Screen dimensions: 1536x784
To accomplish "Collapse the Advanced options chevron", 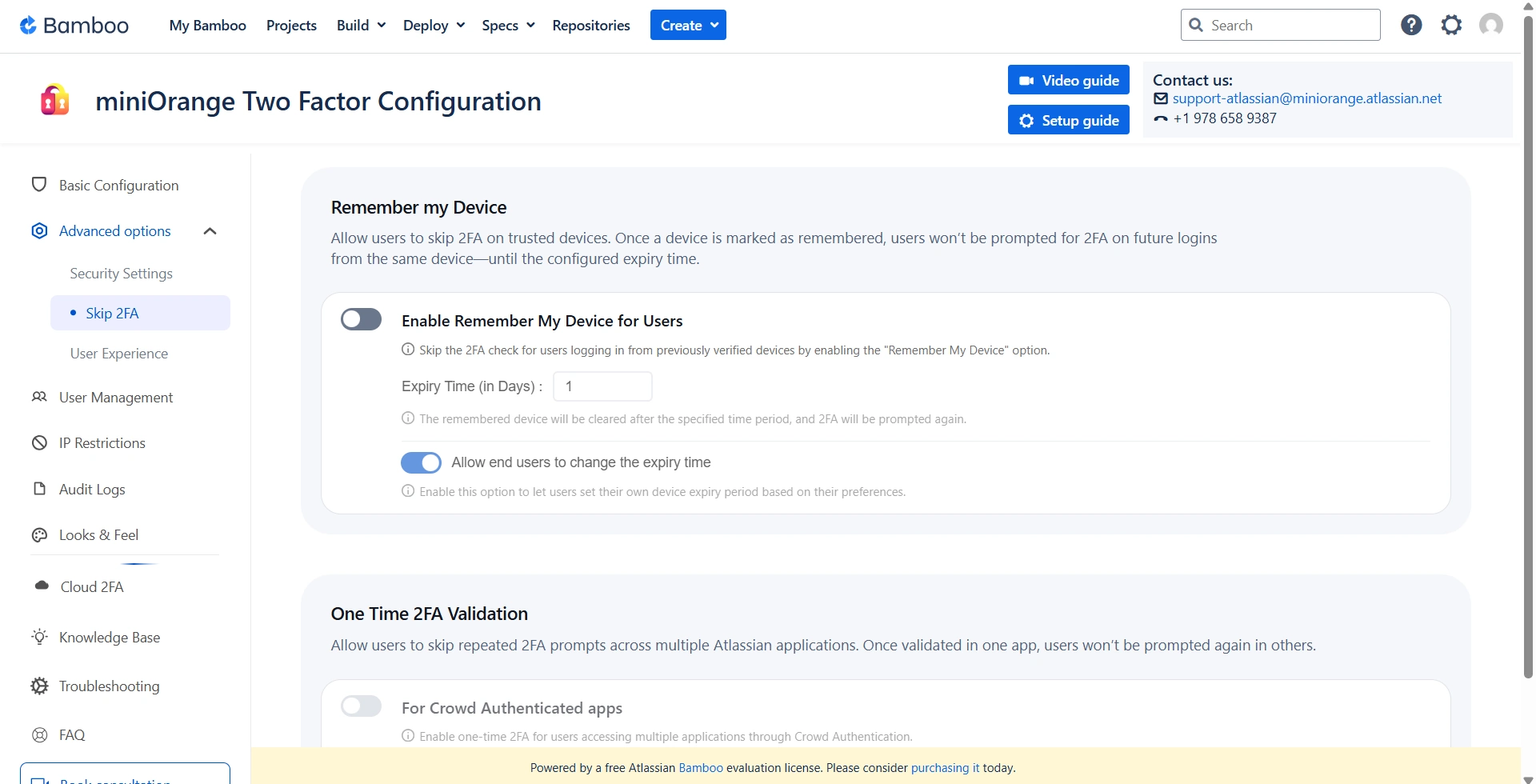I will 210,231.
